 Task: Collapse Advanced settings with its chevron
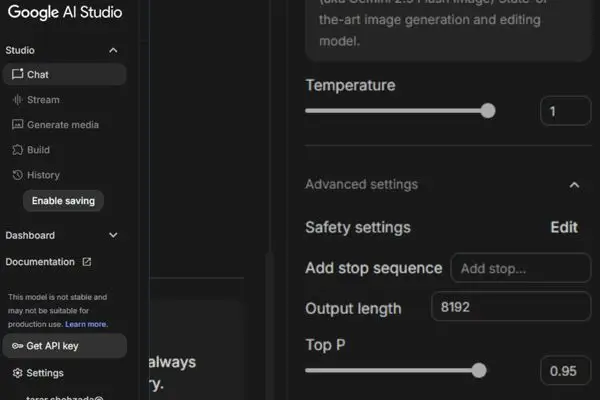tap(574, 185)
